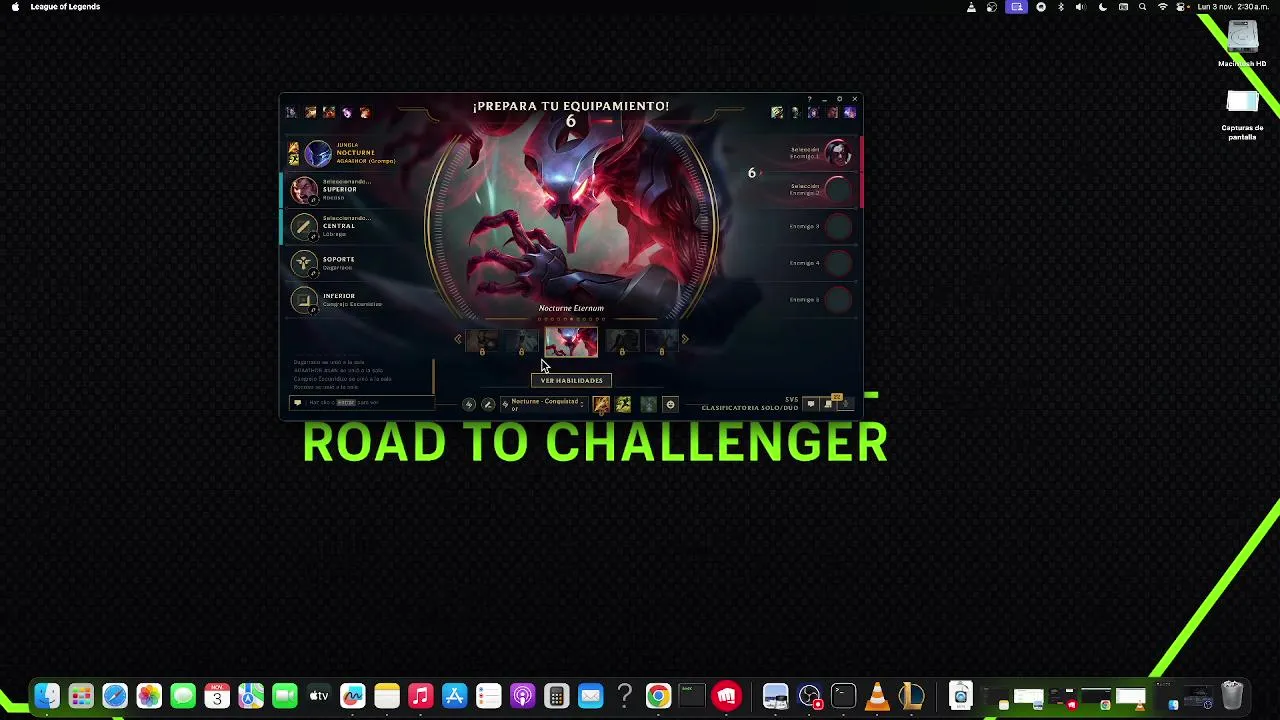1280x720 pixels.
Task: Open Spotlight search in the menu bar
Action: pyautogui.click(x=1142, y=7)
